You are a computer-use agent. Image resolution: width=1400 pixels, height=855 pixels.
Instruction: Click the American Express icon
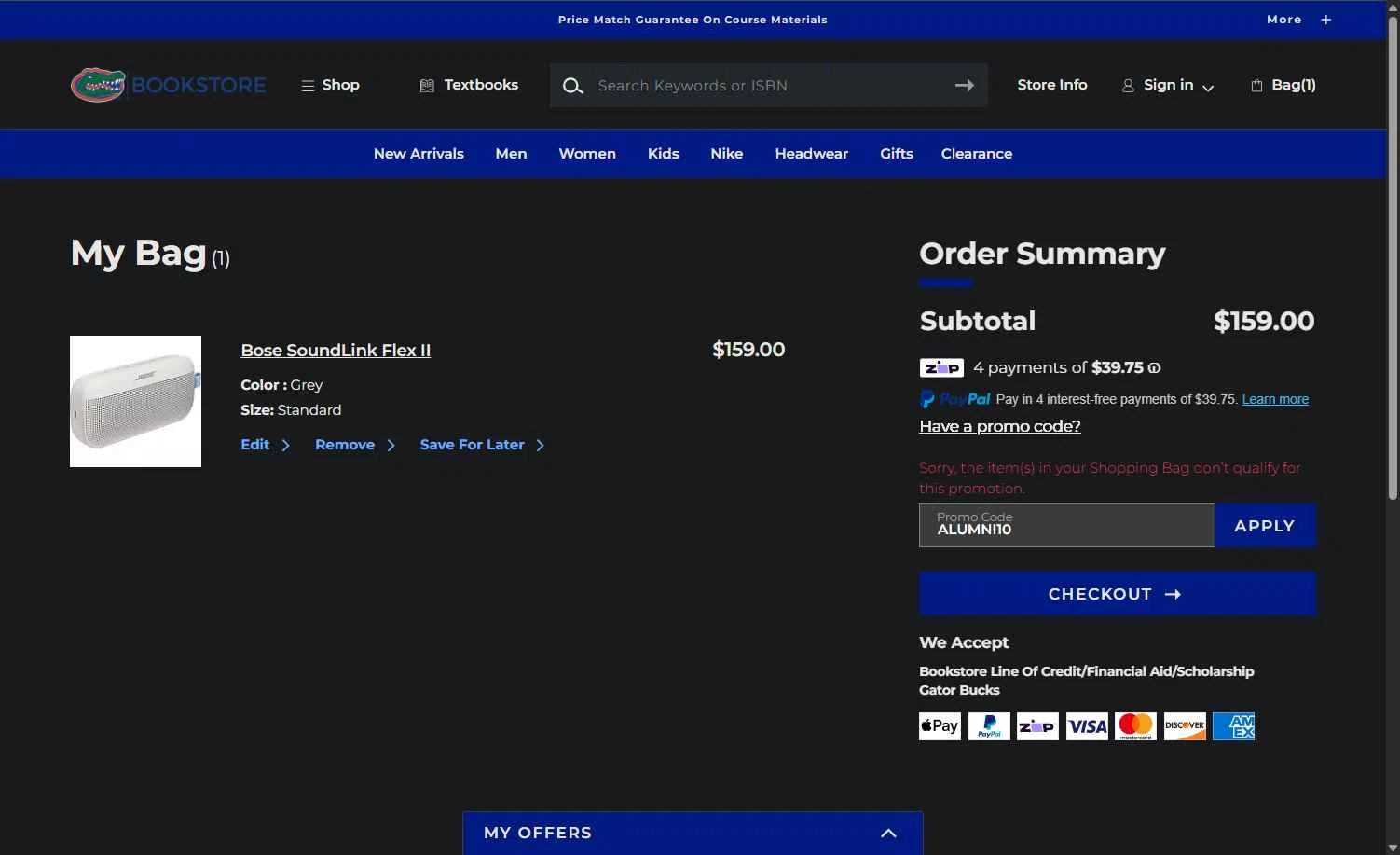click(1233, 726)
